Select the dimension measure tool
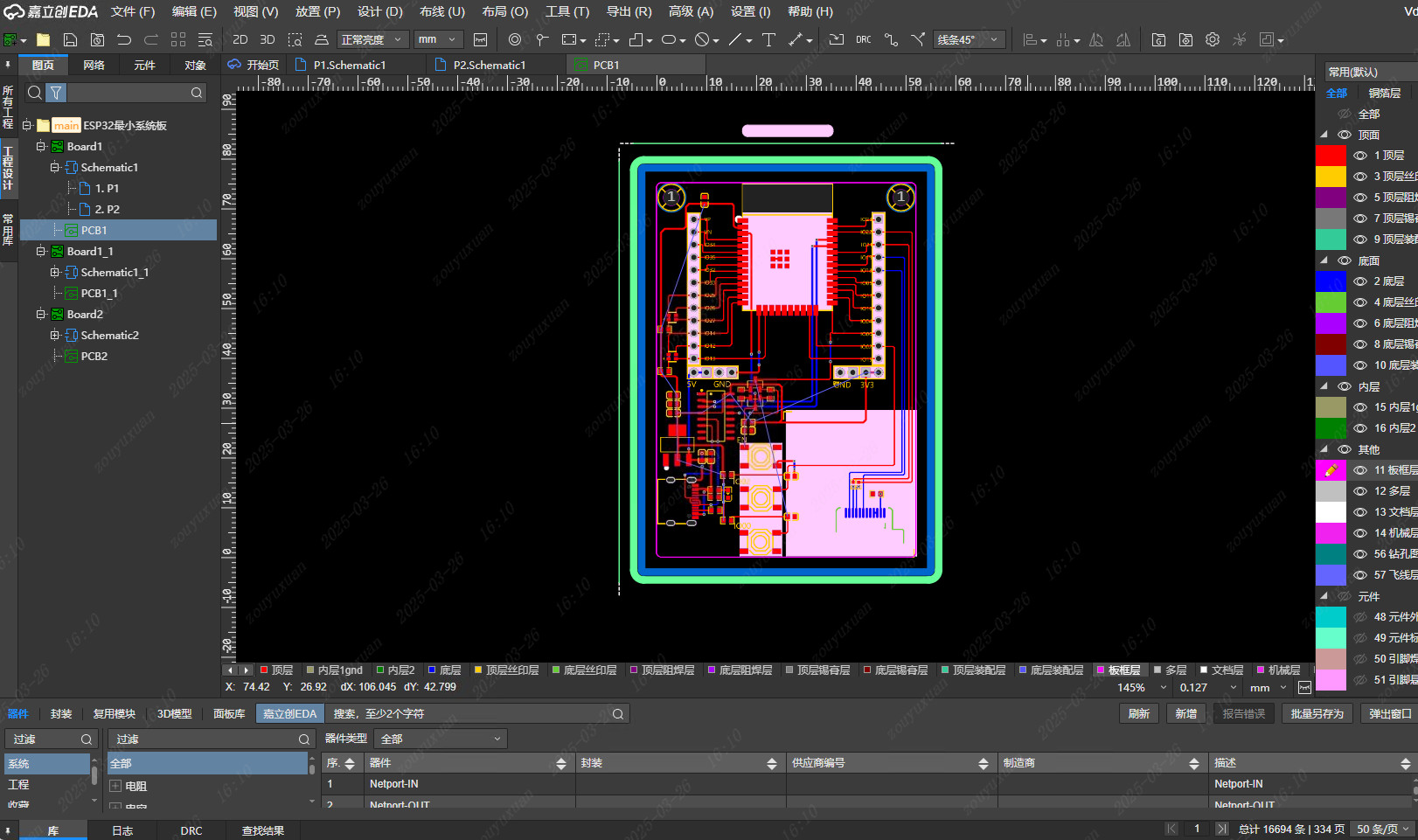This screenshot has height=840, width=1418. tap(796, 40)
